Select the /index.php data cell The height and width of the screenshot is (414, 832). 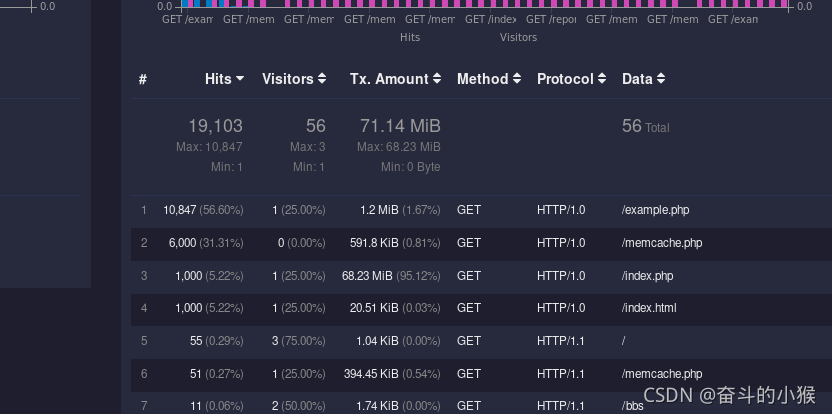pos(647,276)
